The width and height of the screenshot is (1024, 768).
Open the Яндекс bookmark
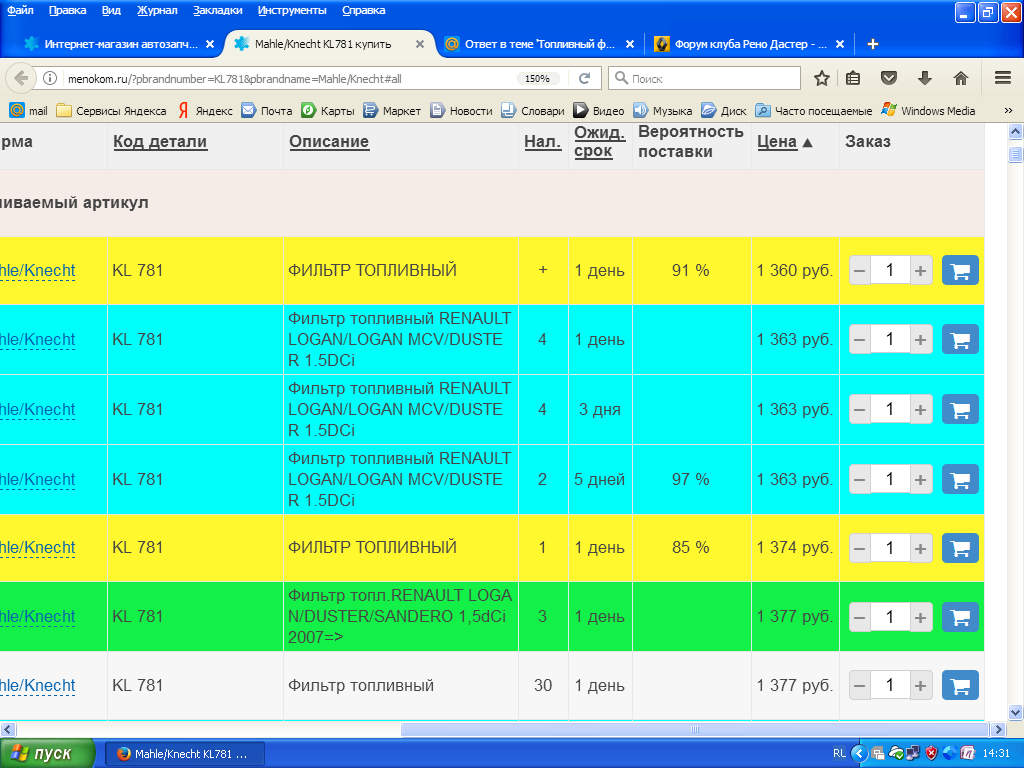(204, 110)
